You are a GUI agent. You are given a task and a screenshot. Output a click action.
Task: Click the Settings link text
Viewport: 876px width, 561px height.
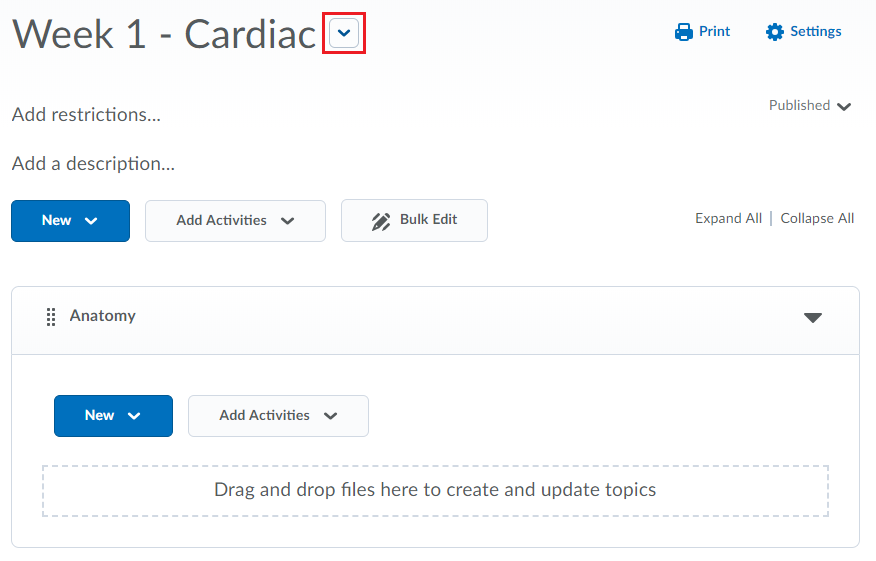click(x=815, y=32)
